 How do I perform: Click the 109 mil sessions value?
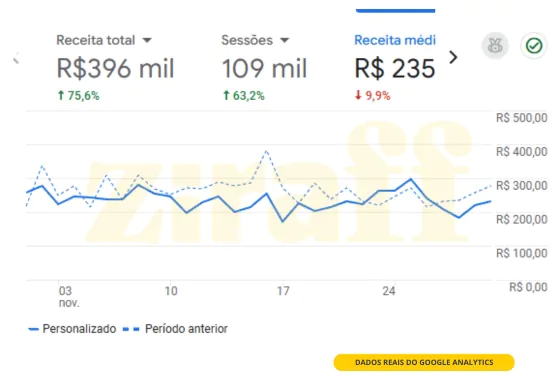tap(264, 68)
